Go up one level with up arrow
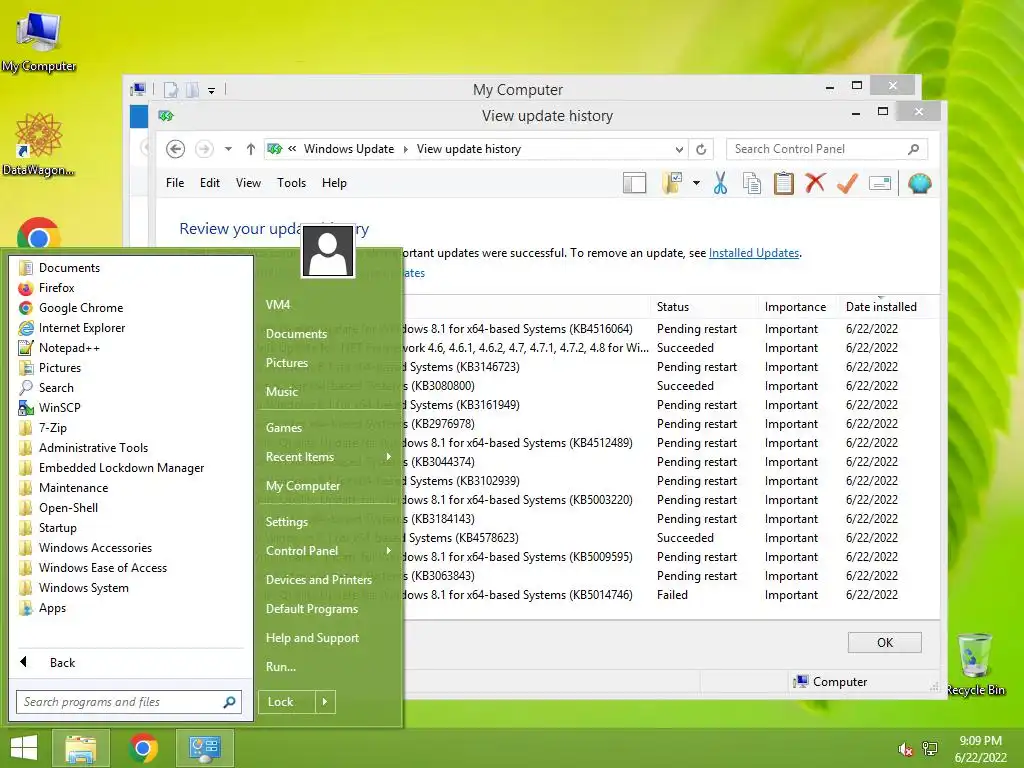 click(x=250, y=149)
